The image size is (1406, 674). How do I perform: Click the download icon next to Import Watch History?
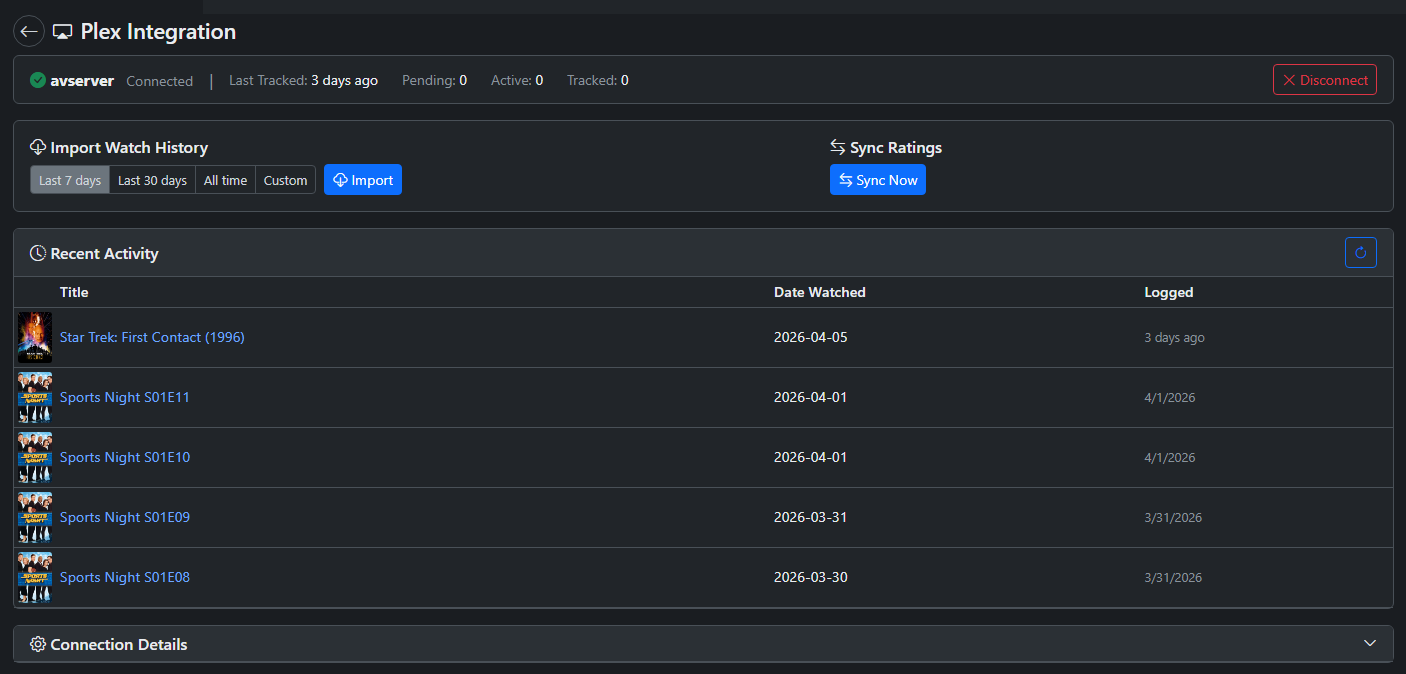pos(37,147)
